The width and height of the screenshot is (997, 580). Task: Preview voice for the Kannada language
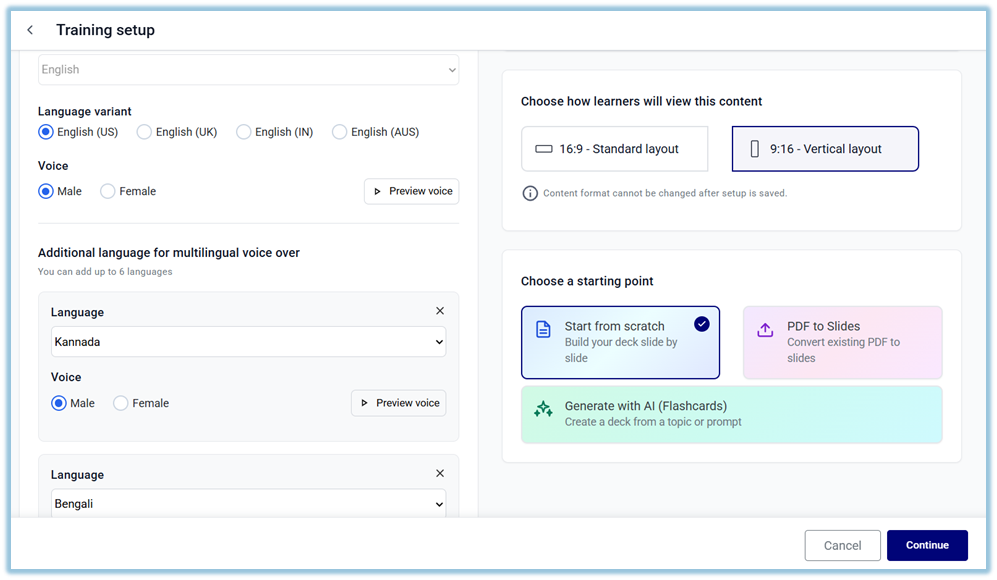coord(398,403)
